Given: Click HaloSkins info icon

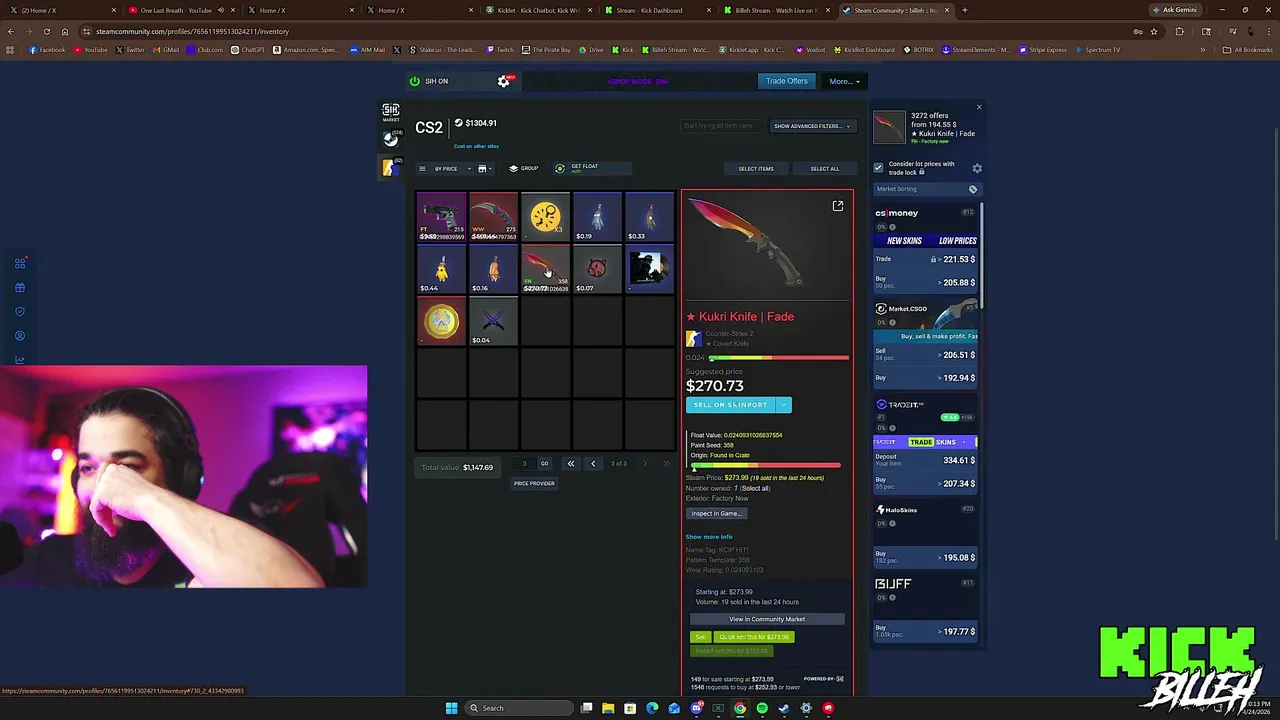Looking at the screenshot, I should point(892,524).
